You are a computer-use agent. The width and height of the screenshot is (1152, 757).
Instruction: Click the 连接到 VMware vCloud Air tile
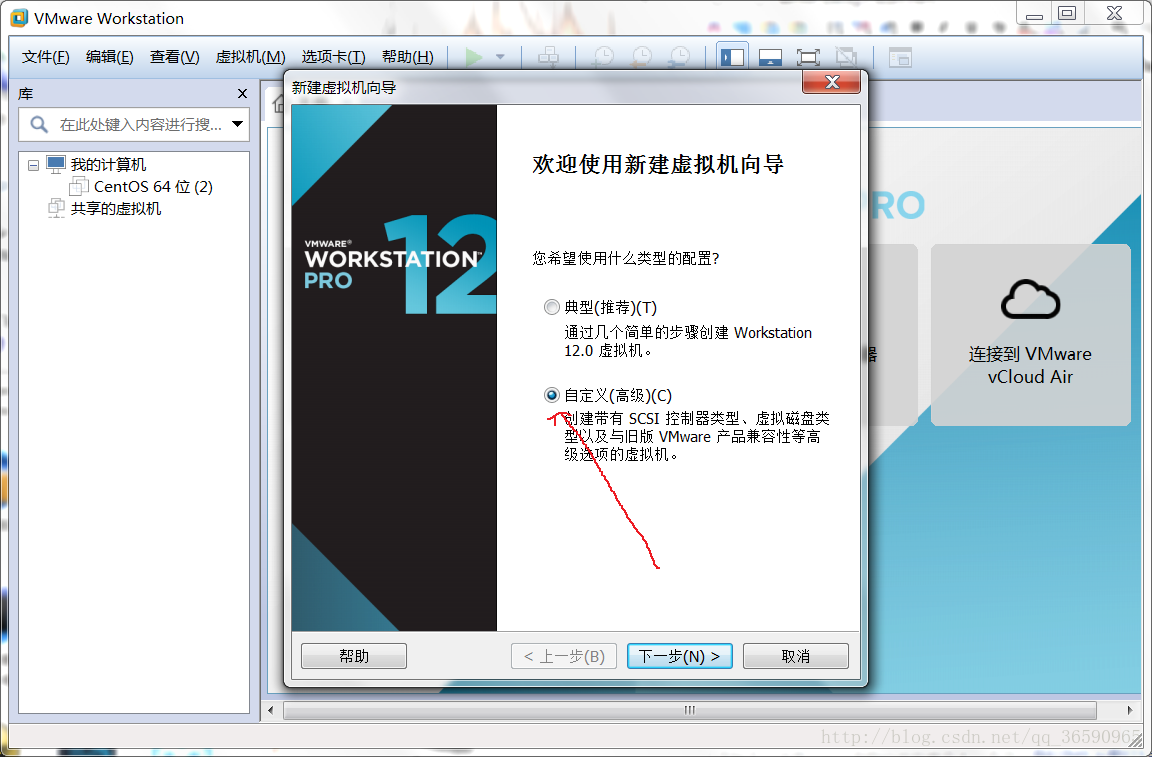(x=1030, y=334)
